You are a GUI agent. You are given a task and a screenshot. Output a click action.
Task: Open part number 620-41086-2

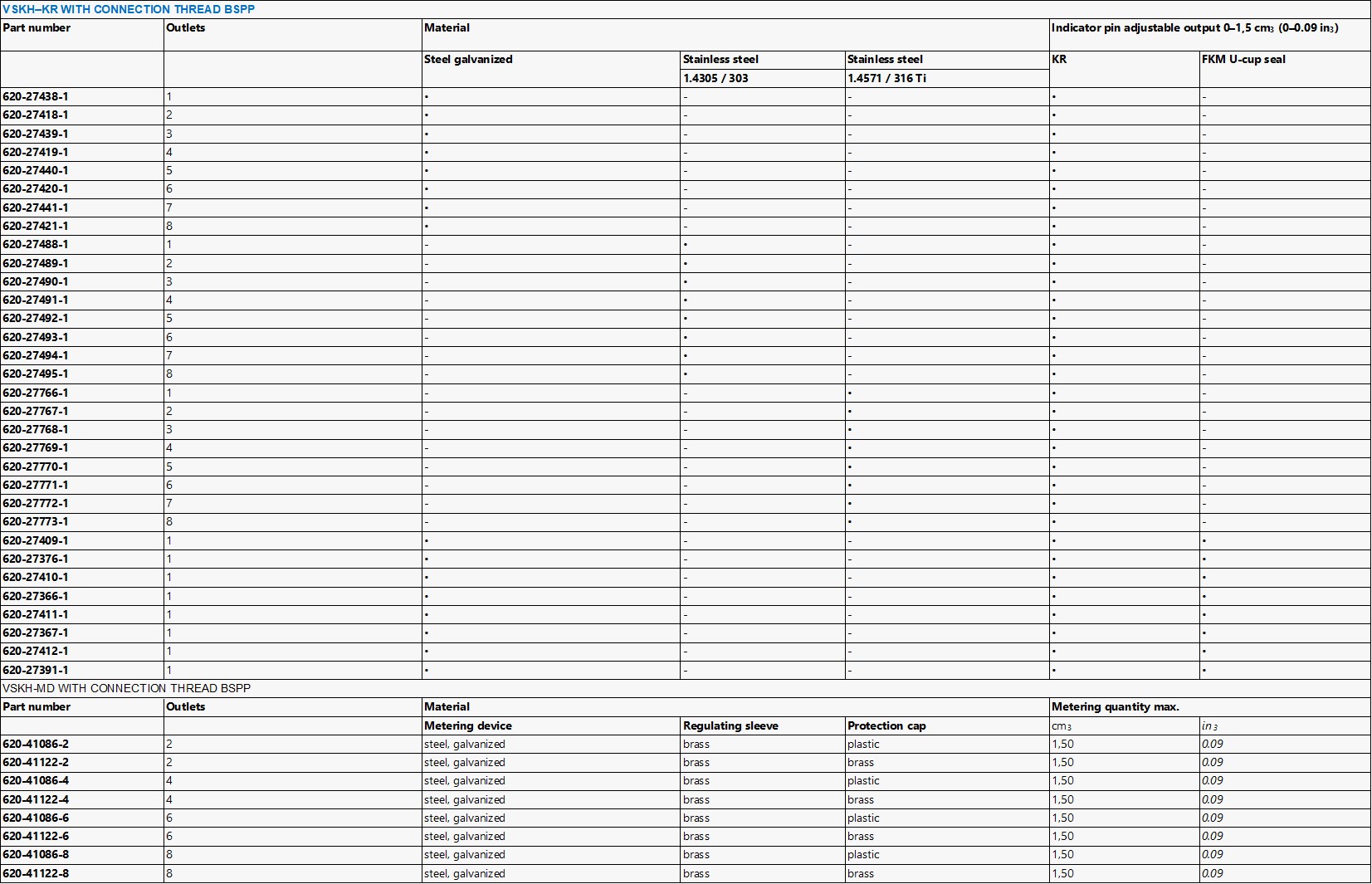[x=36, y=744]
